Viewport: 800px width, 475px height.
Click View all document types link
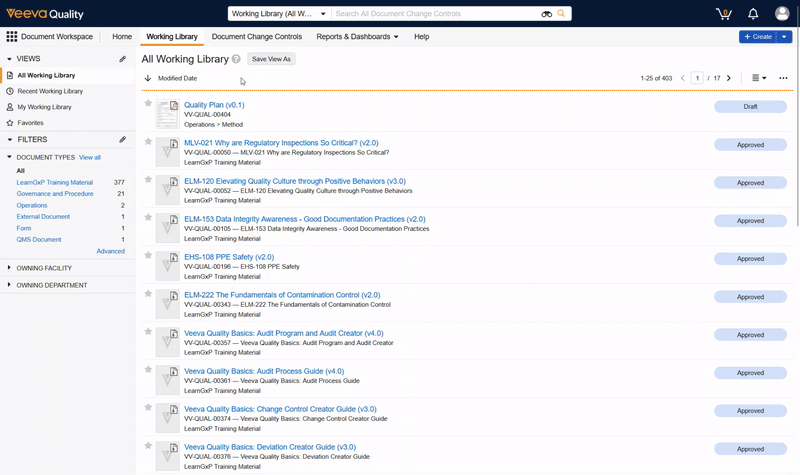90,157
